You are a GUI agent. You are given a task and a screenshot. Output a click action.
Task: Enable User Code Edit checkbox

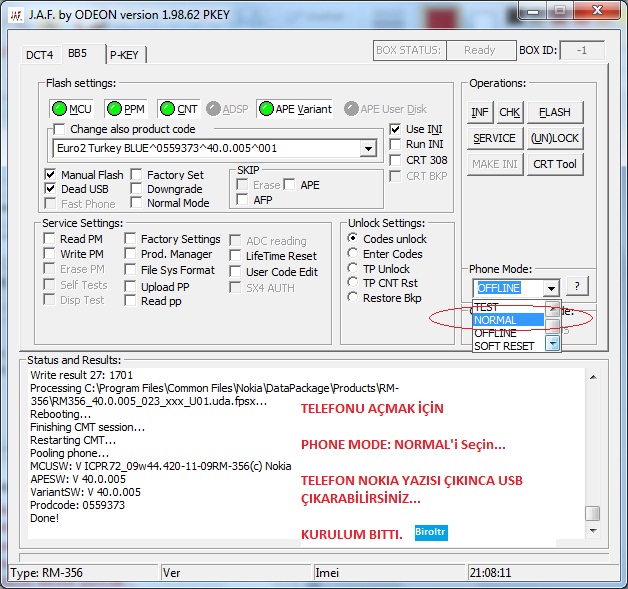click(x=235, y=271)
